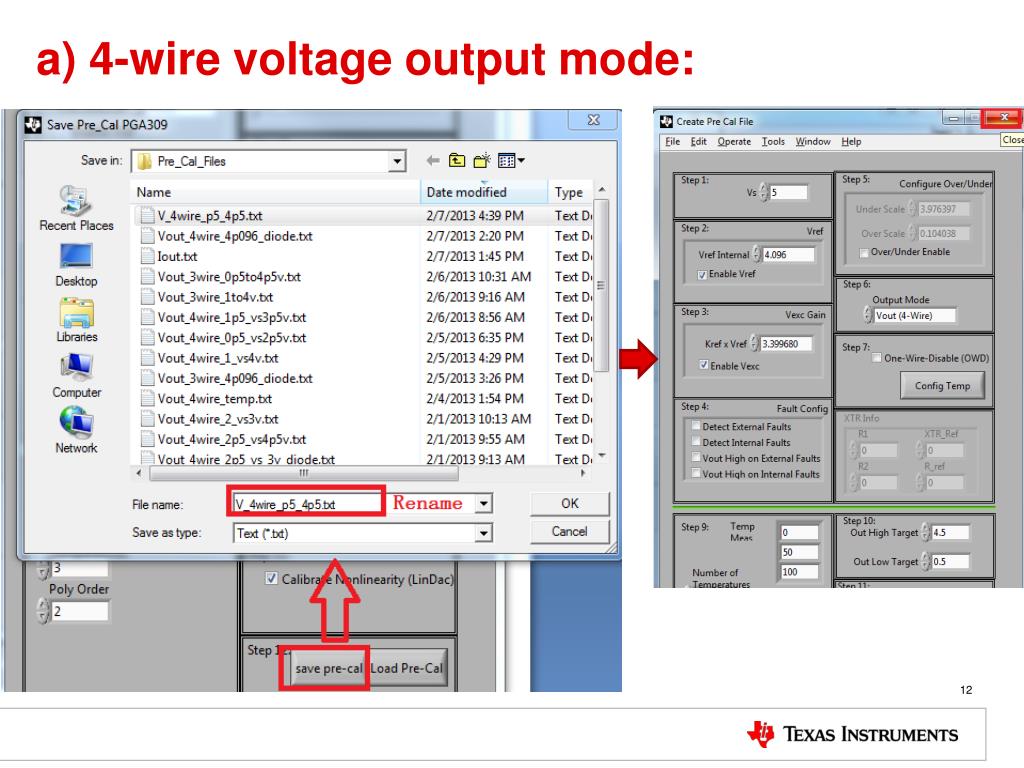This screenshot has width=1024, height=768.
Task: Select file icon of Iout.txt
Action: [148, 256]
